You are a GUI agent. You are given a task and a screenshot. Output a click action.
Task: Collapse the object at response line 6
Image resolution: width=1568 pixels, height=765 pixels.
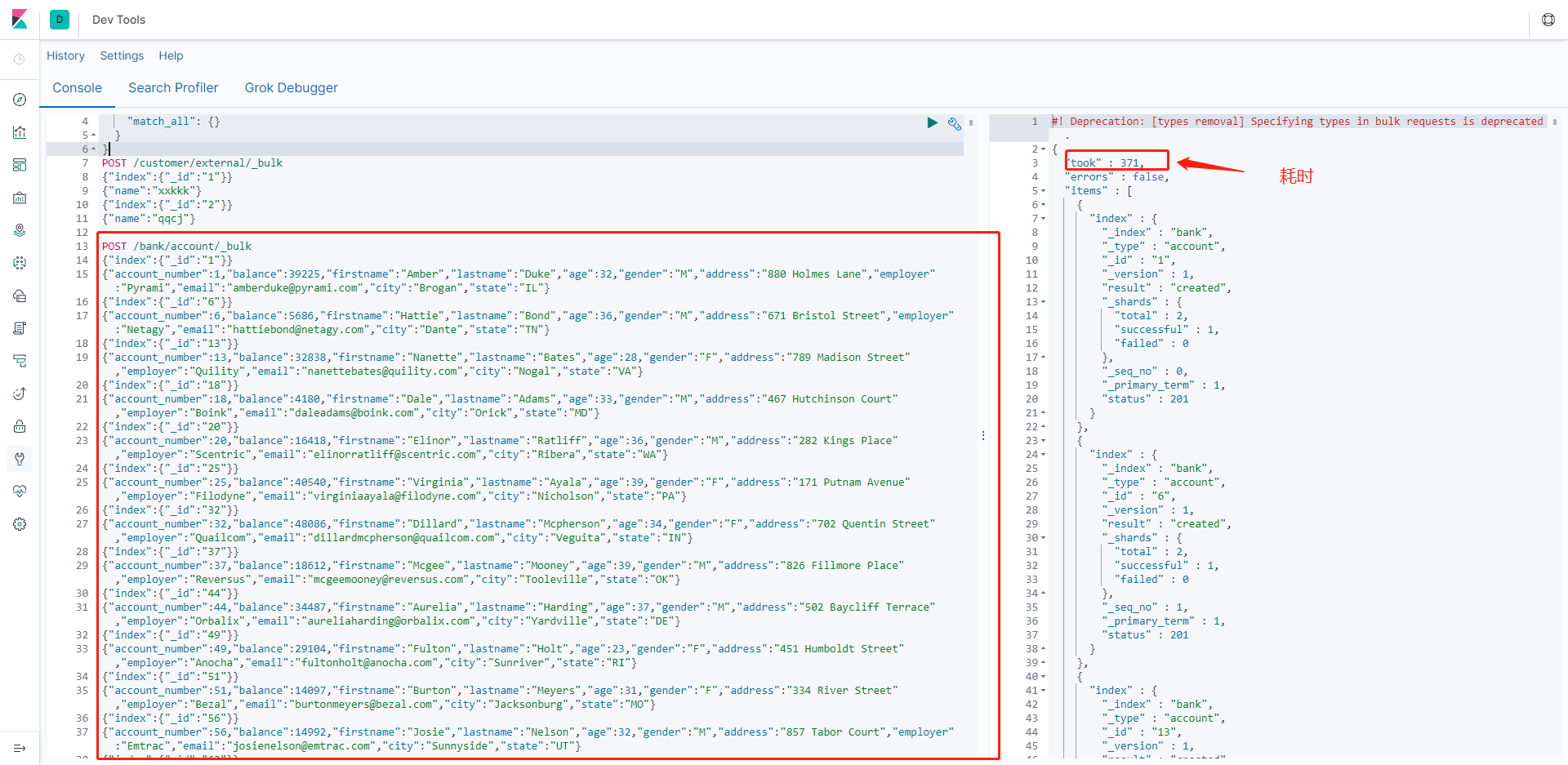pos(1043,205)
